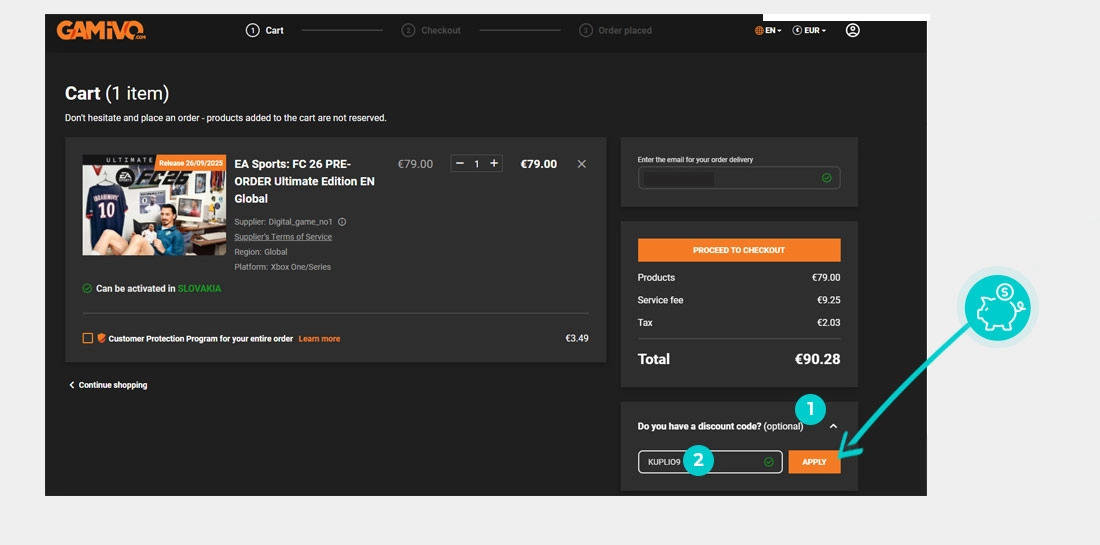Go to the Cart step
This screenshot has height=545, width=1100.
point(265,31)
